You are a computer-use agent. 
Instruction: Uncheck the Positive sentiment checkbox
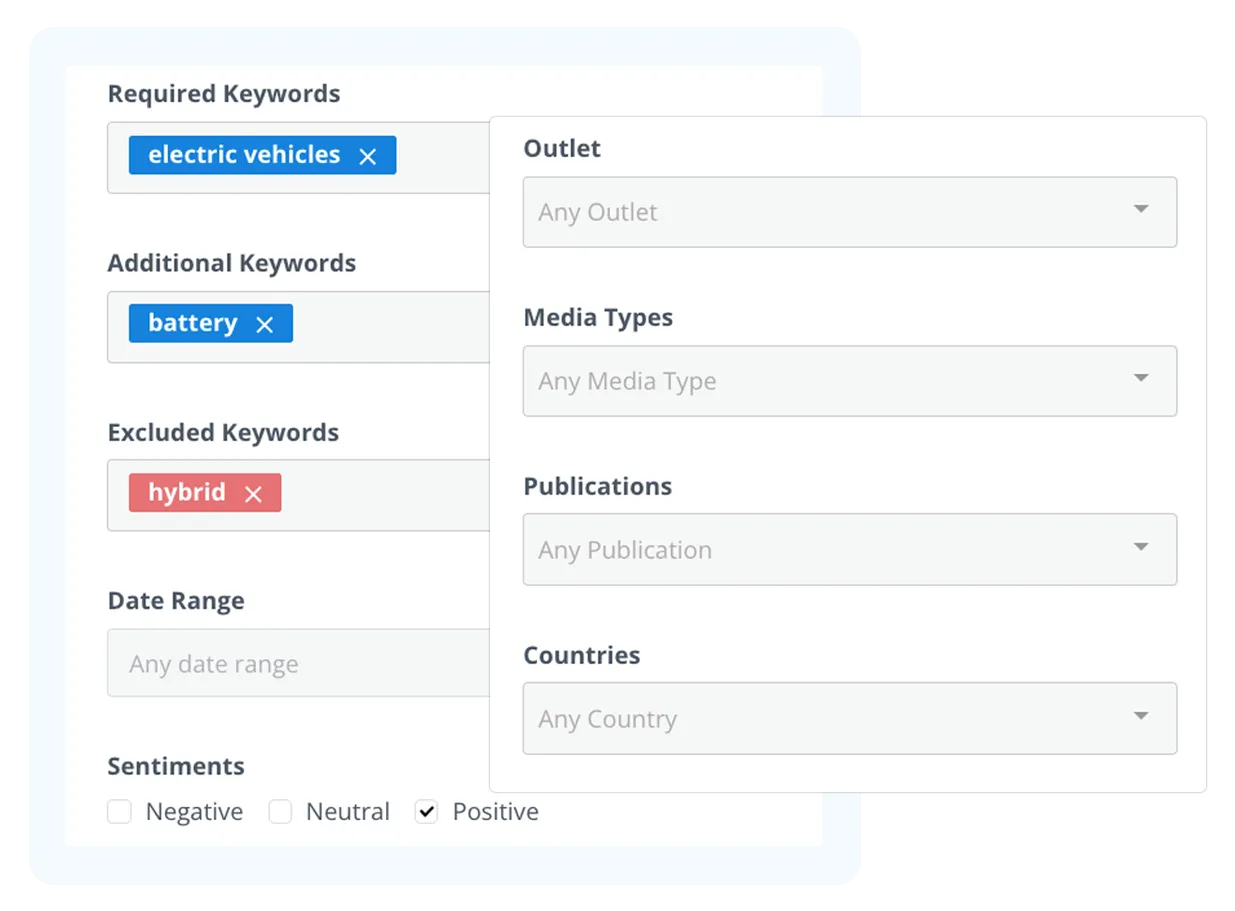pos(427,812)
